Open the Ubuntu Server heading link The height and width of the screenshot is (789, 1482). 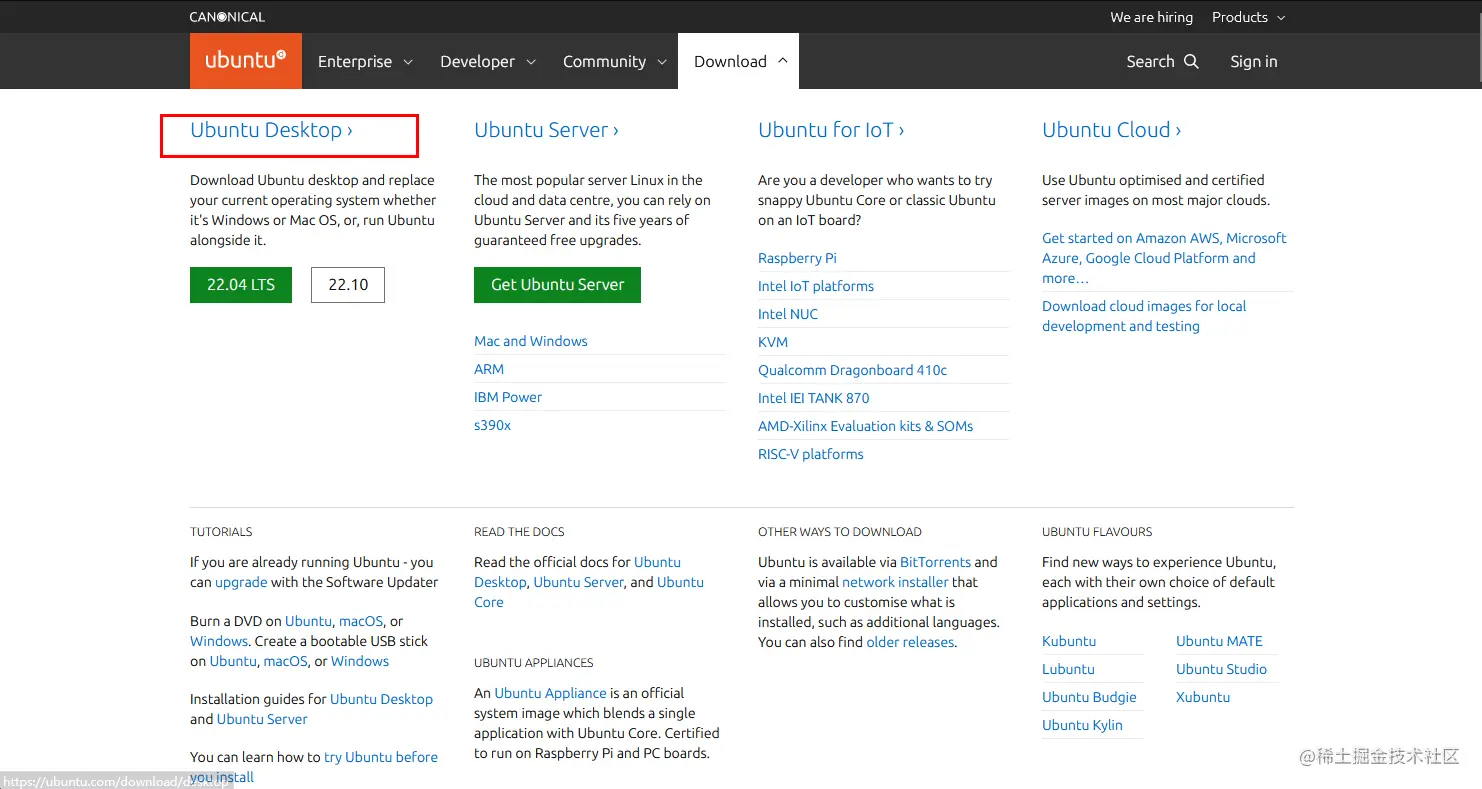click(546, 130)
